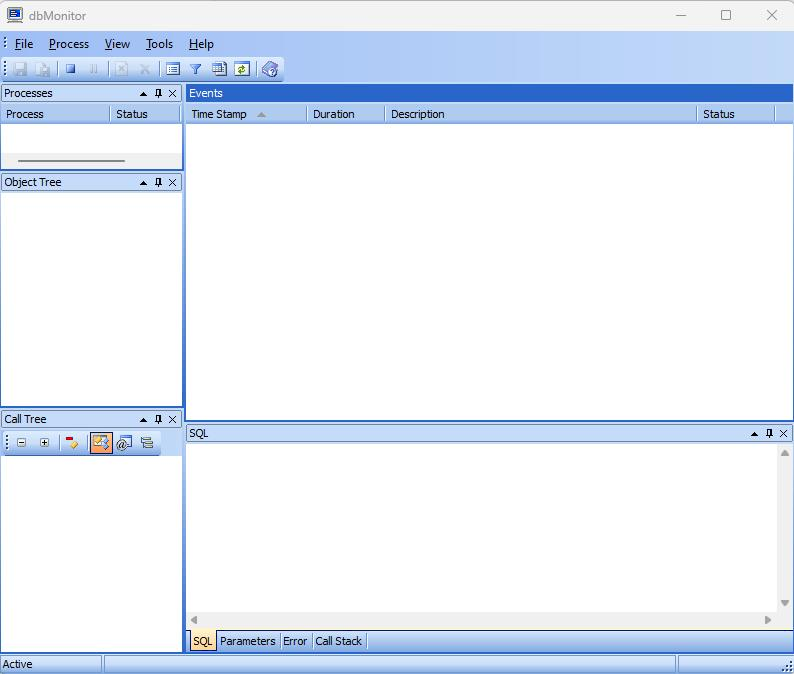The width and height of the screenshot is (794, 674).
Task: Click the Processes panel horizontal scrollbar thumb
Action: (x=71, y=161)
